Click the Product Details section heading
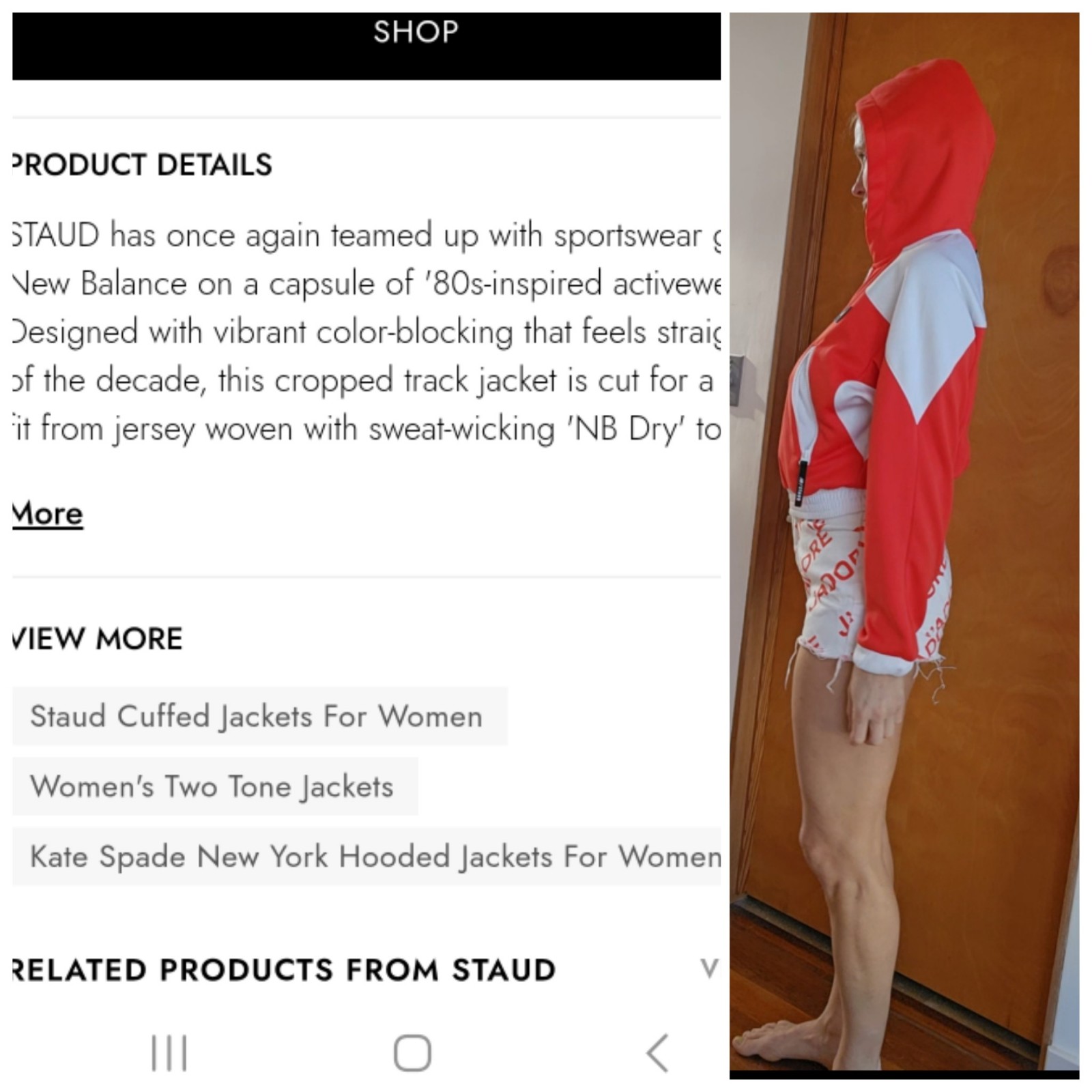 point(142,164)
